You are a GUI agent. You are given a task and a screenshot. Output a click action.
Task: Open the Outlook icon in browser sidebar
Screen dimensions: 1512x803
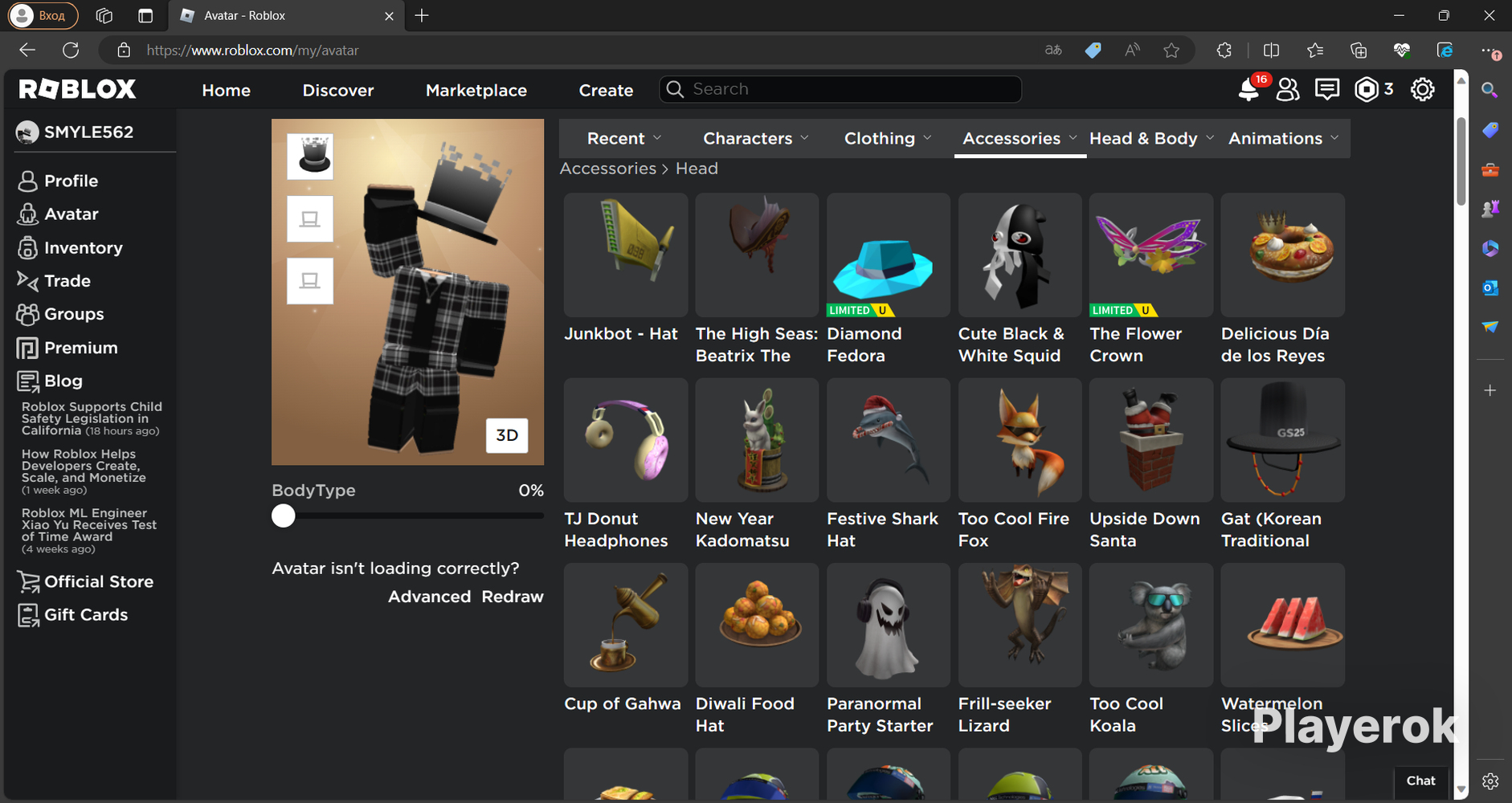pyautogui.click(x=1490, y=287)
